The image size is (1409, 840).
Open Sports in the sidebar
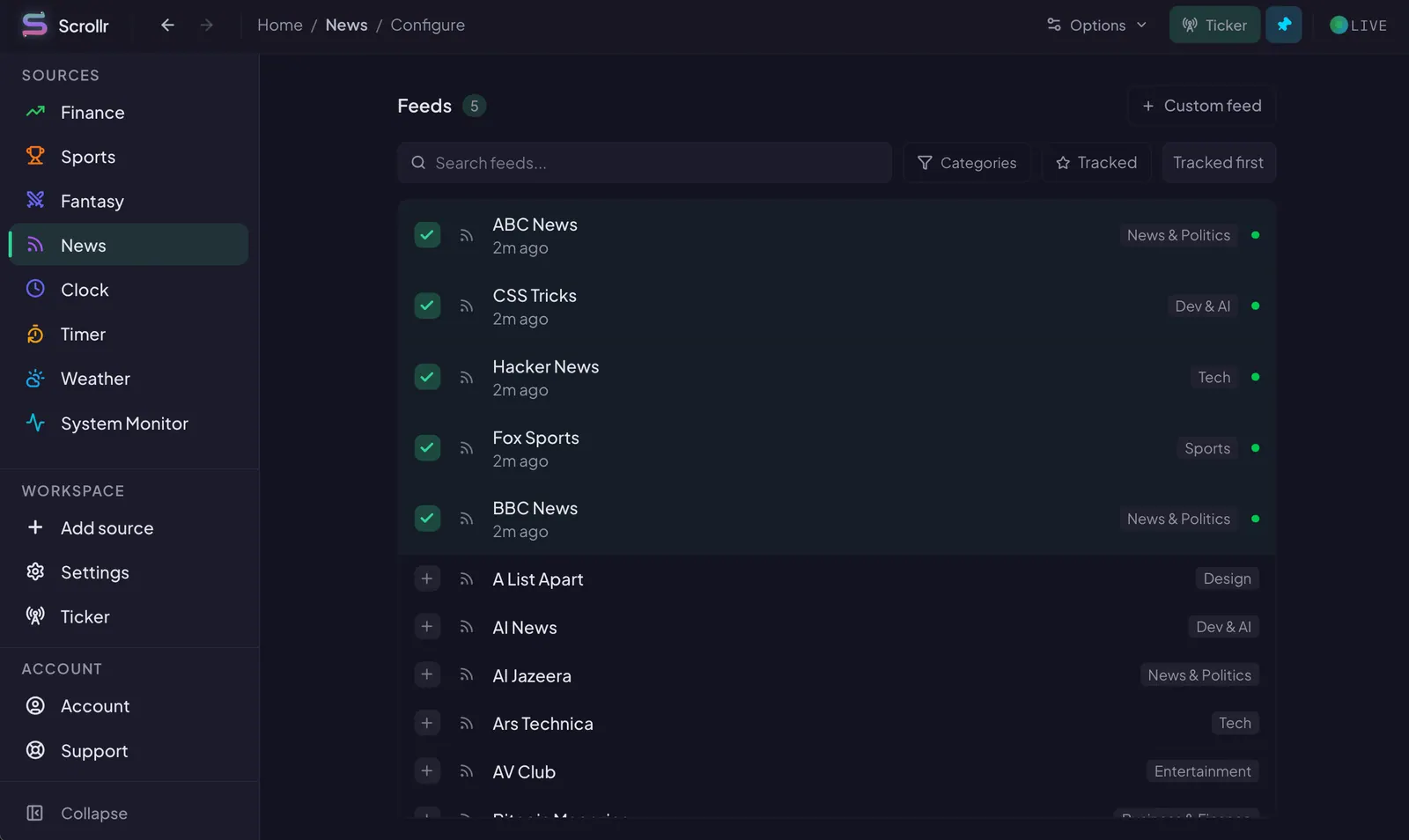tap(129, 156)
